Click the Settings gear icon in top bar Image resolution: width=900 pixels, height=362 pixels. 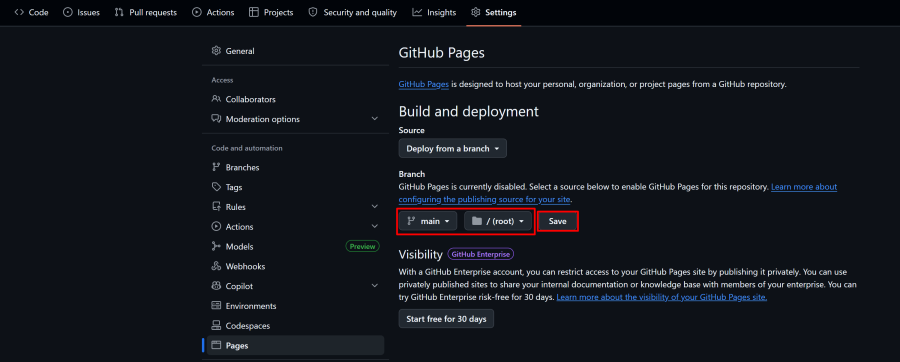pos(475,12)
